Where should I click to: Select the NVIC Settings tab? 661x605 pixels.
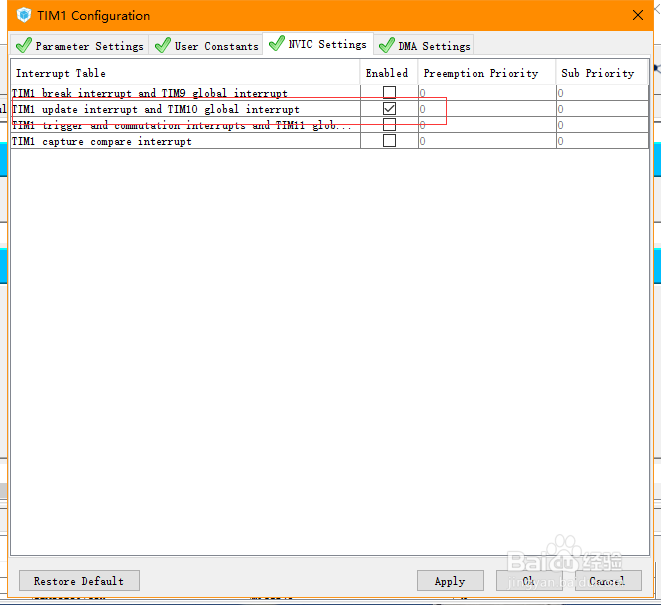tap(318, 44)
